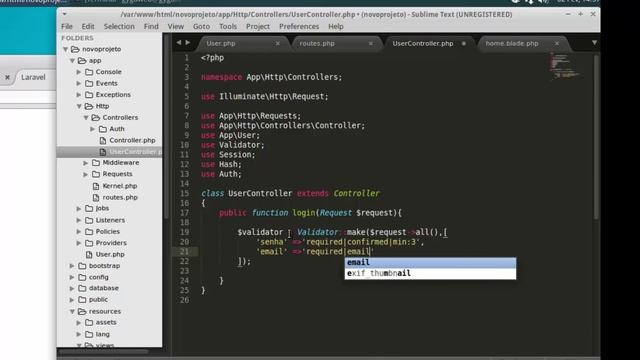Collapse the Http folder
The height and width of the screenshot is (360, 640).
pyautogui.click(x=79, y=106)
